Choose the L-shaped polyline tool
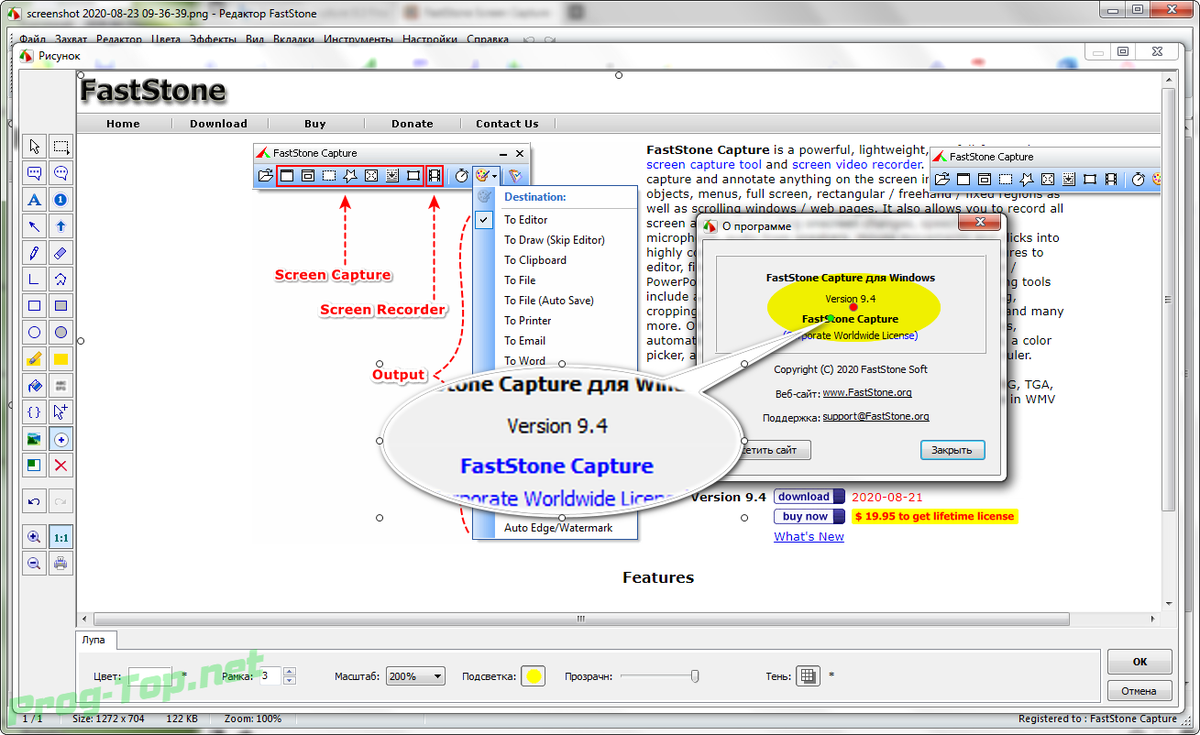Screen dimensions: 1200x735 (35, 279)
